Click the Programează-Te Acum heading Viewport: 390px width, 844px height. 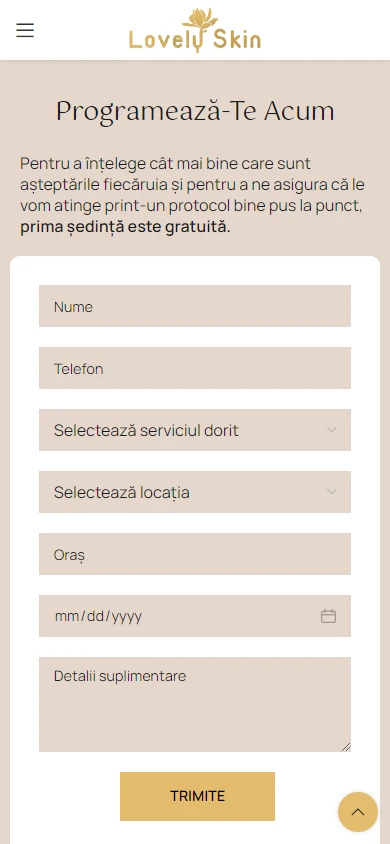pyautogui.click(x=195, y=111)
